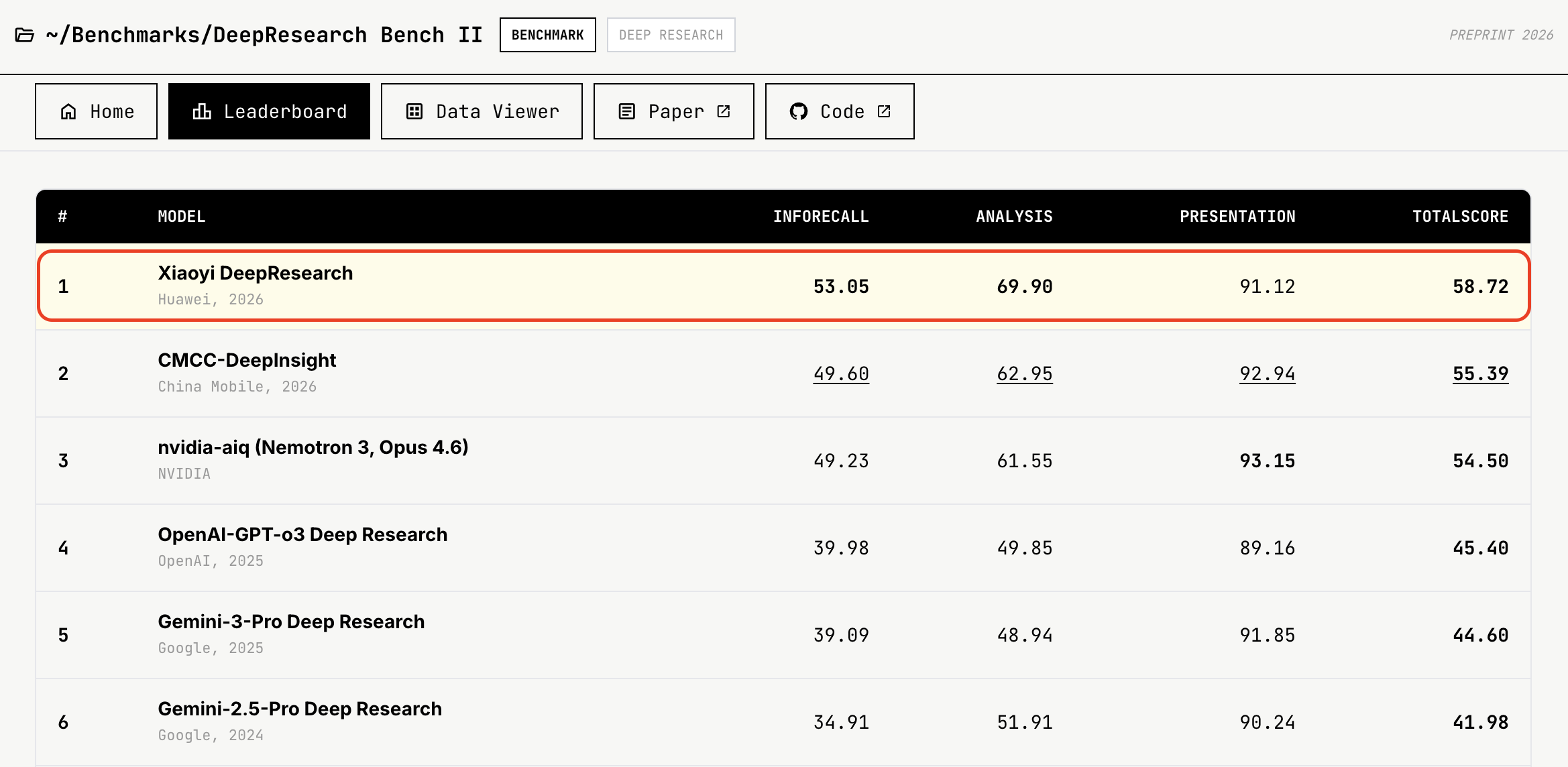Click Gemini-2.5-Pro Presentation value 90.24

1268,723
